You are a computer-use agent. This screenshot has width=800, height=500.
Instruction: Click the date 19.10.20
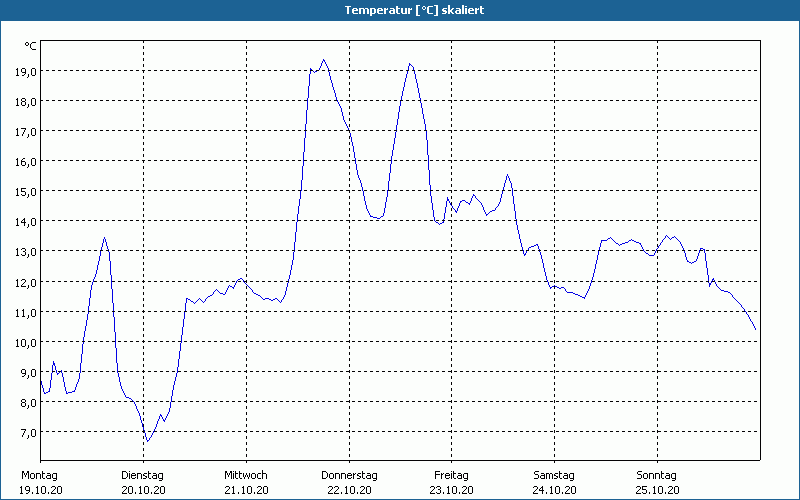(x=41, y=490)
